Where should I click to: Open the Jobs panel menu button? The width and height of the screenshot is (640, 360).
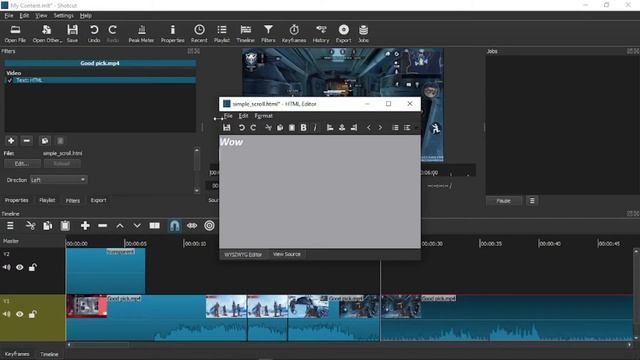[x=532, y=201]
